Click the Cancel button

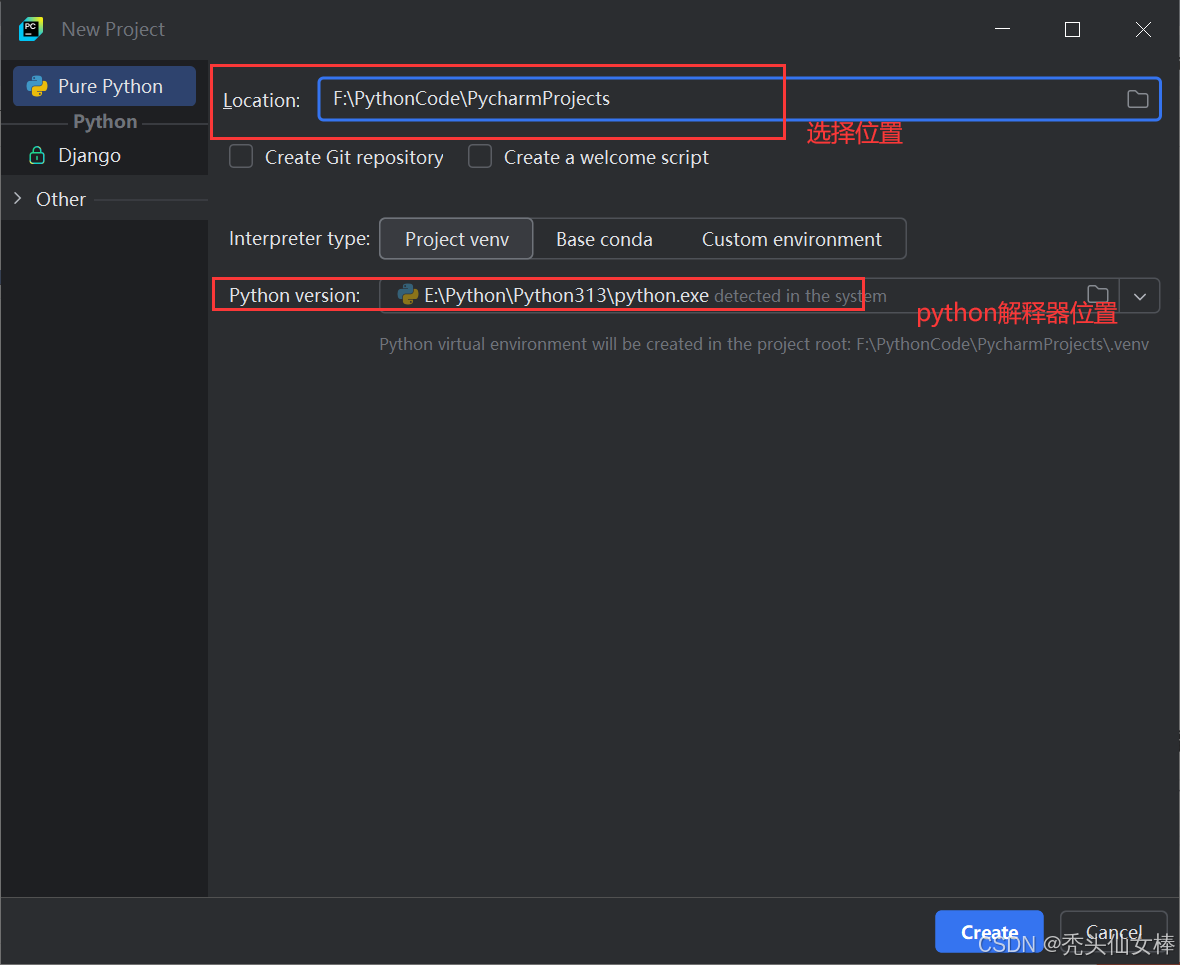(x=1114, y=932)
